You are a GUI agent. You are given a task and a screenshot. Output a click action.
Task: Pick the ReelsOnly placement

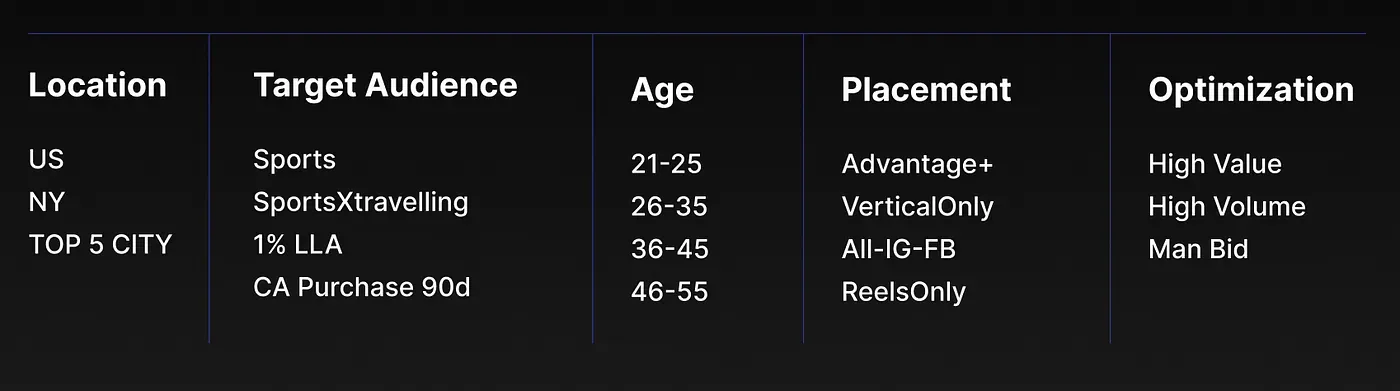tap(904, 293)
